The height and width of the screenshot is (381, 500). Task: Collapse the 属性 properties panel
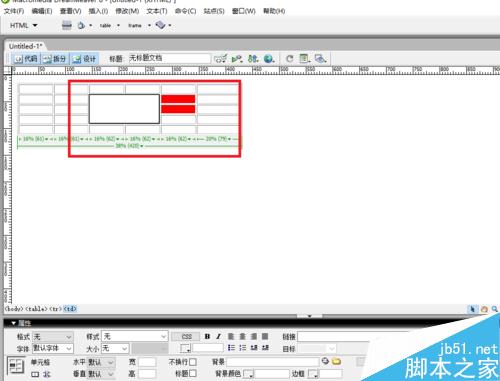[x=14, y=323]
